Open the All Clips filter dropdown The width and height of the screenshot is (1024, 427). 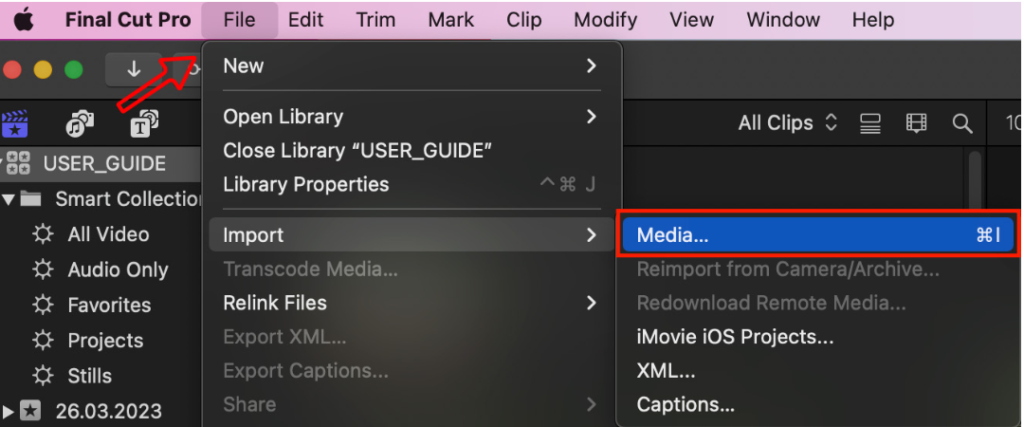[788, 123]
